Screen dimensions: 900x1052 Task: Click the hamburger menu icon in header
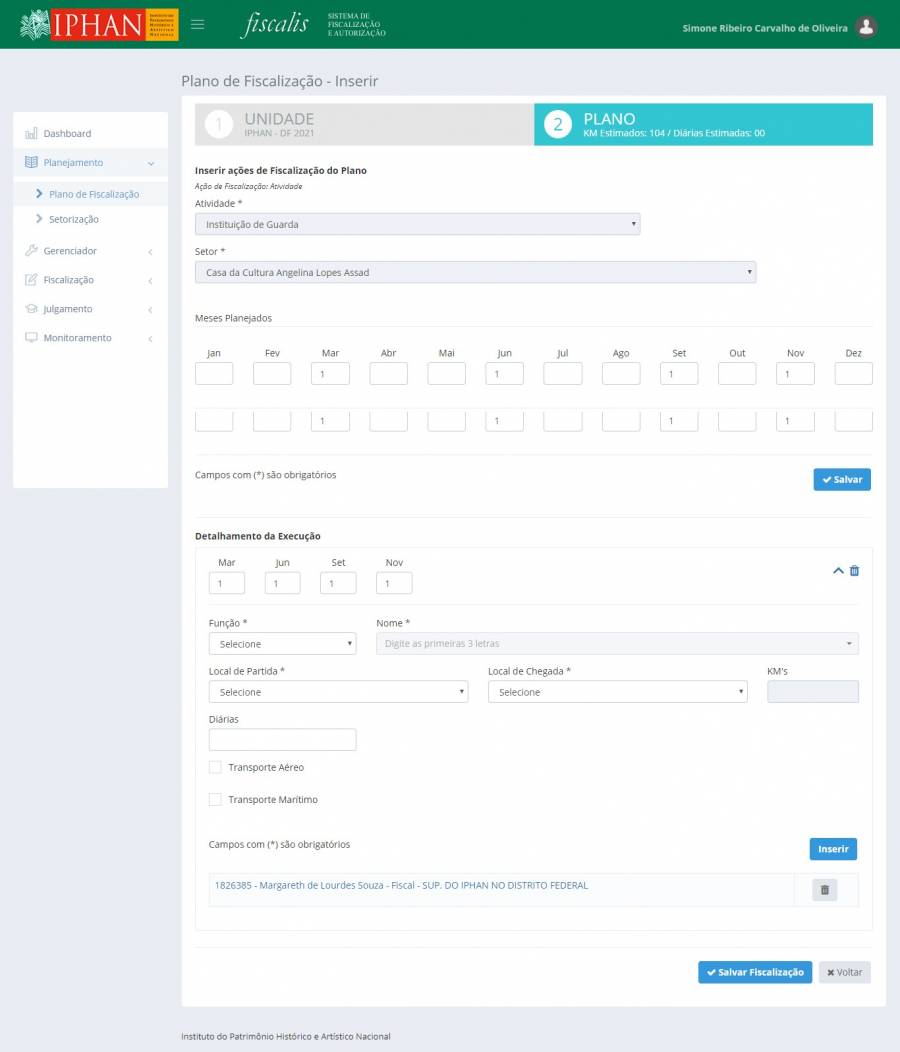click(197, 24)
